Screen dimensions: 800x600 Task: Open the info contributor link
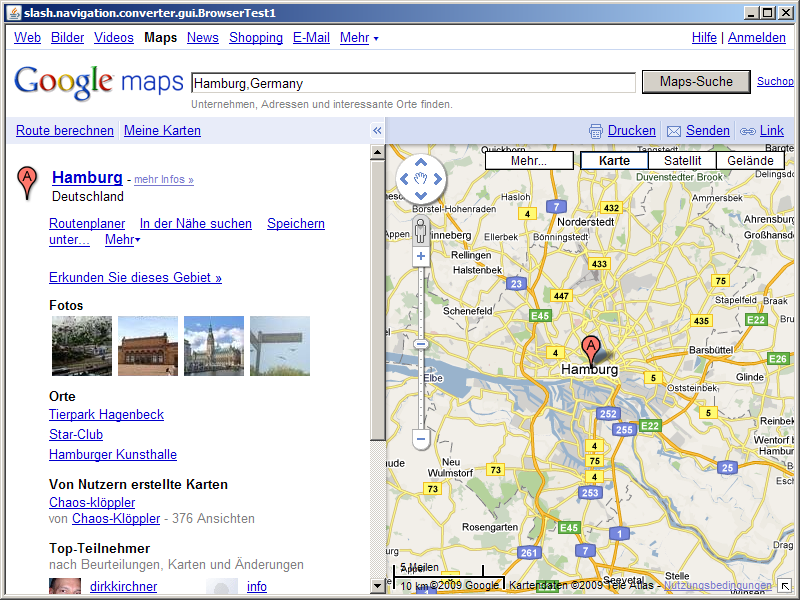coord(257,586)
